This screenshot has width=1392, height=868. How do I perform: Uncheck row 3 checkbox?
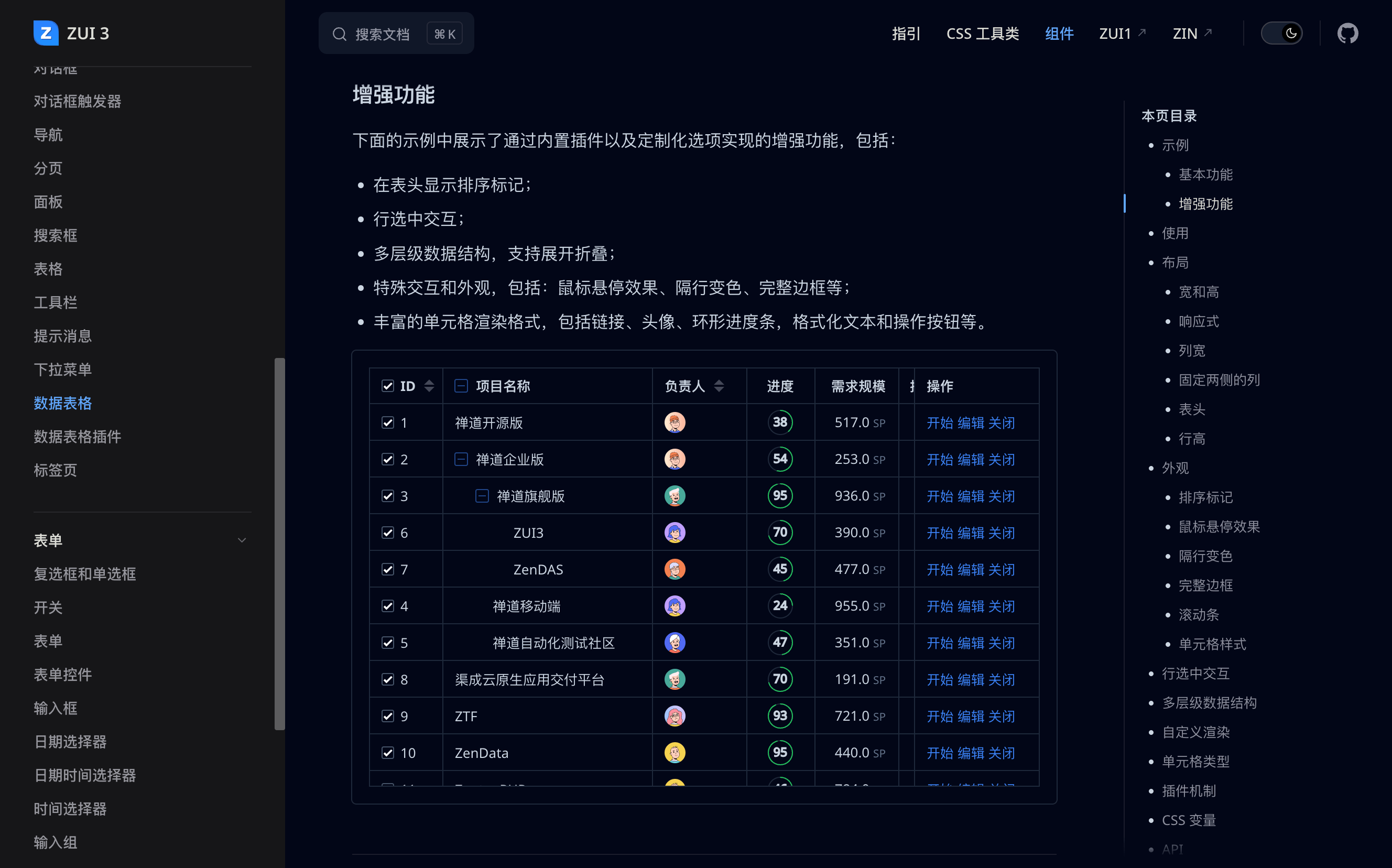(387, 496)
